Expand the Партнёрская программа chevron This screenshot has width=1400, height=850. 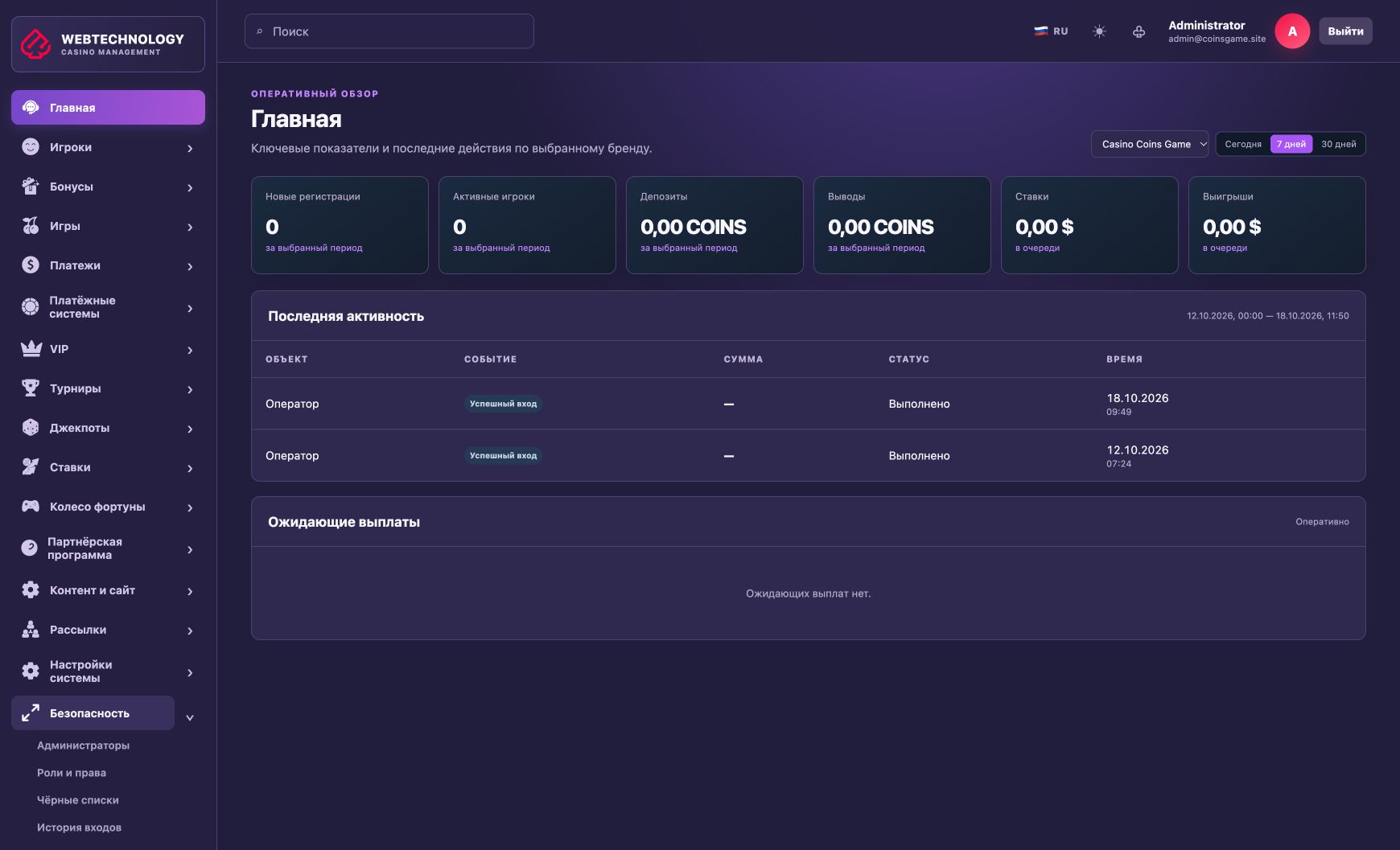(190, 549)
